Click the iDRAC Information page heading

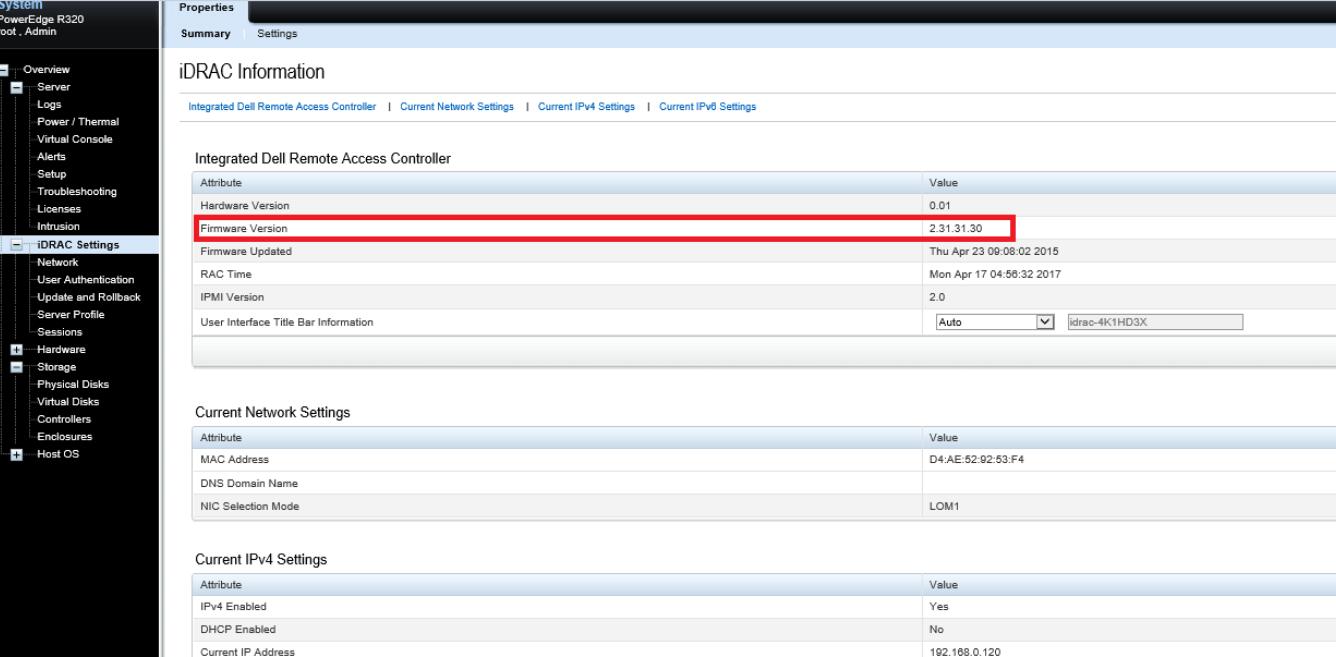pyautogui.click(x=252, y=72)
